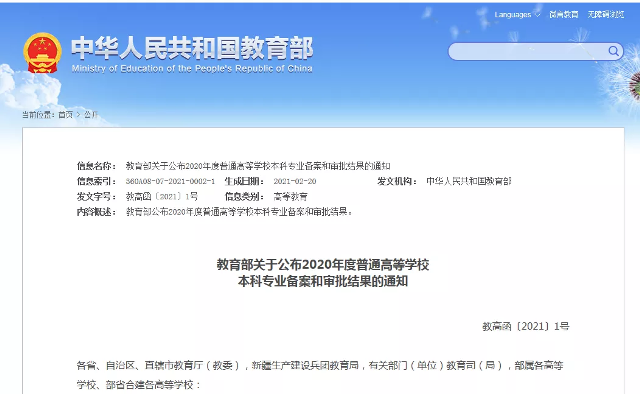Click the 中华人民共和国教育部 site title
The height and width of the screenshot is (394, 640).
coord(192,48)
